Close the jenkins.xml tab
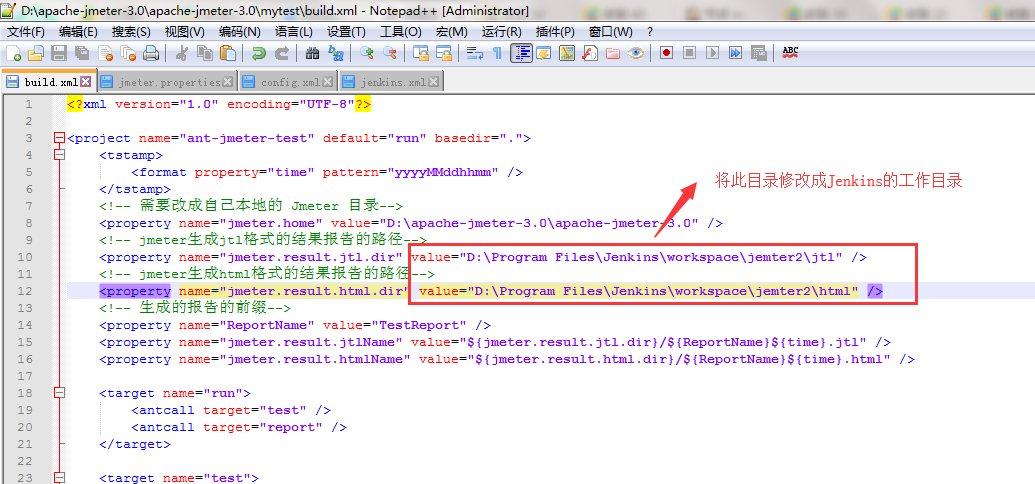The image size is (1035, 484). [x=434, y=82]
